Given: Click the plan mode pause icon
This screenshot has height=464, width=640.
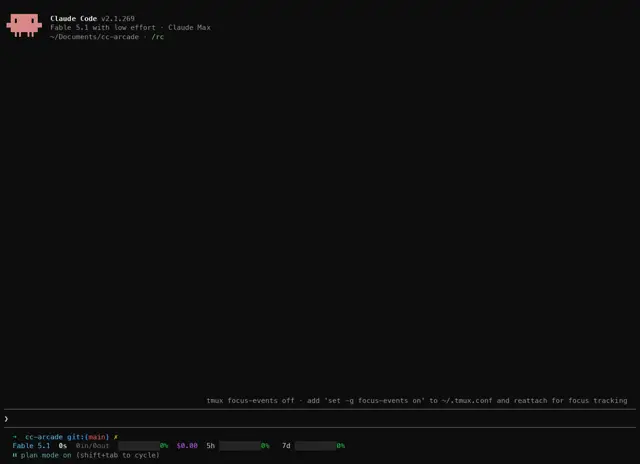Looking at the screenshot, I should pyautogui.click(x=15, y=455).
